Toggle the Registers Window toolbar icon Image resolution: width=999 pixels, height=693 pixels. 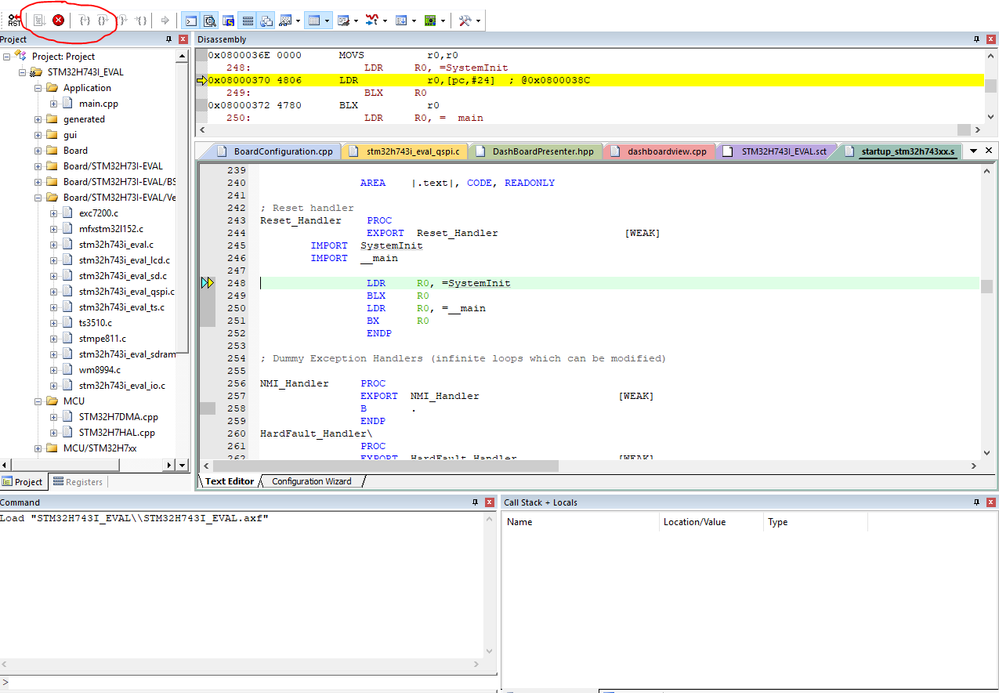click(248, 20)
